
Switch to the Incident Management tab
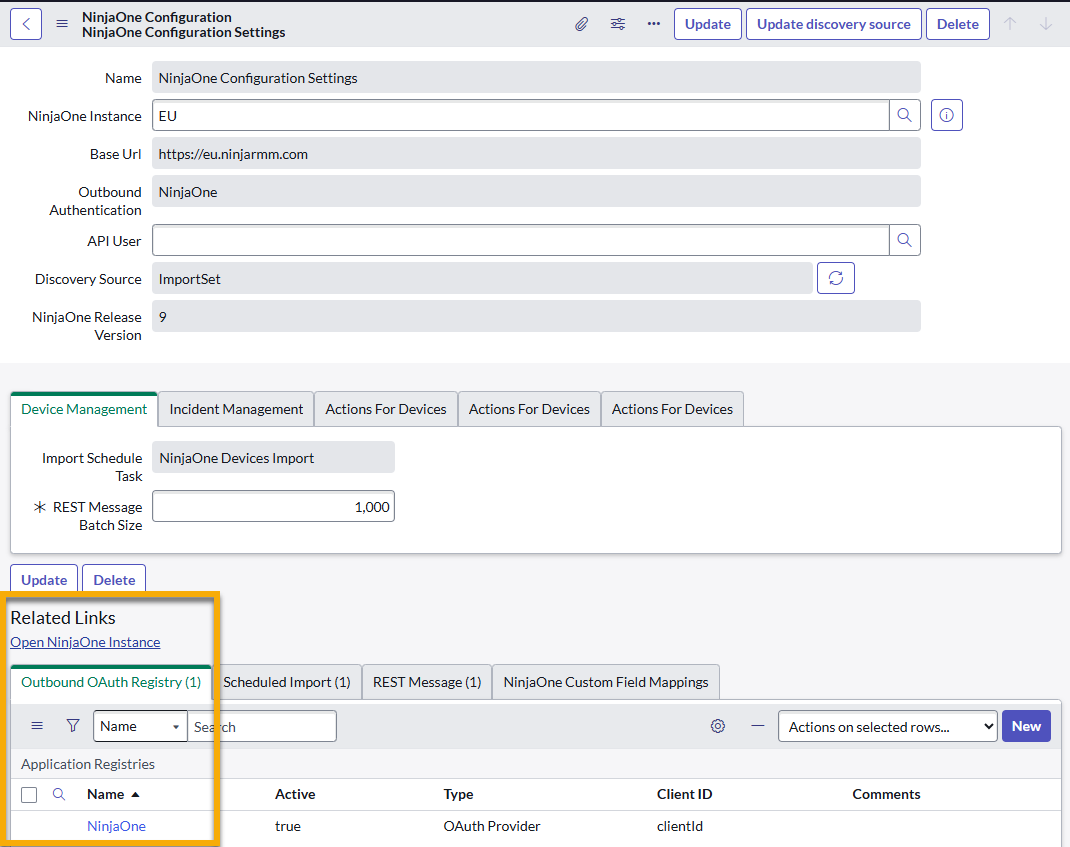tap(235, 409)
